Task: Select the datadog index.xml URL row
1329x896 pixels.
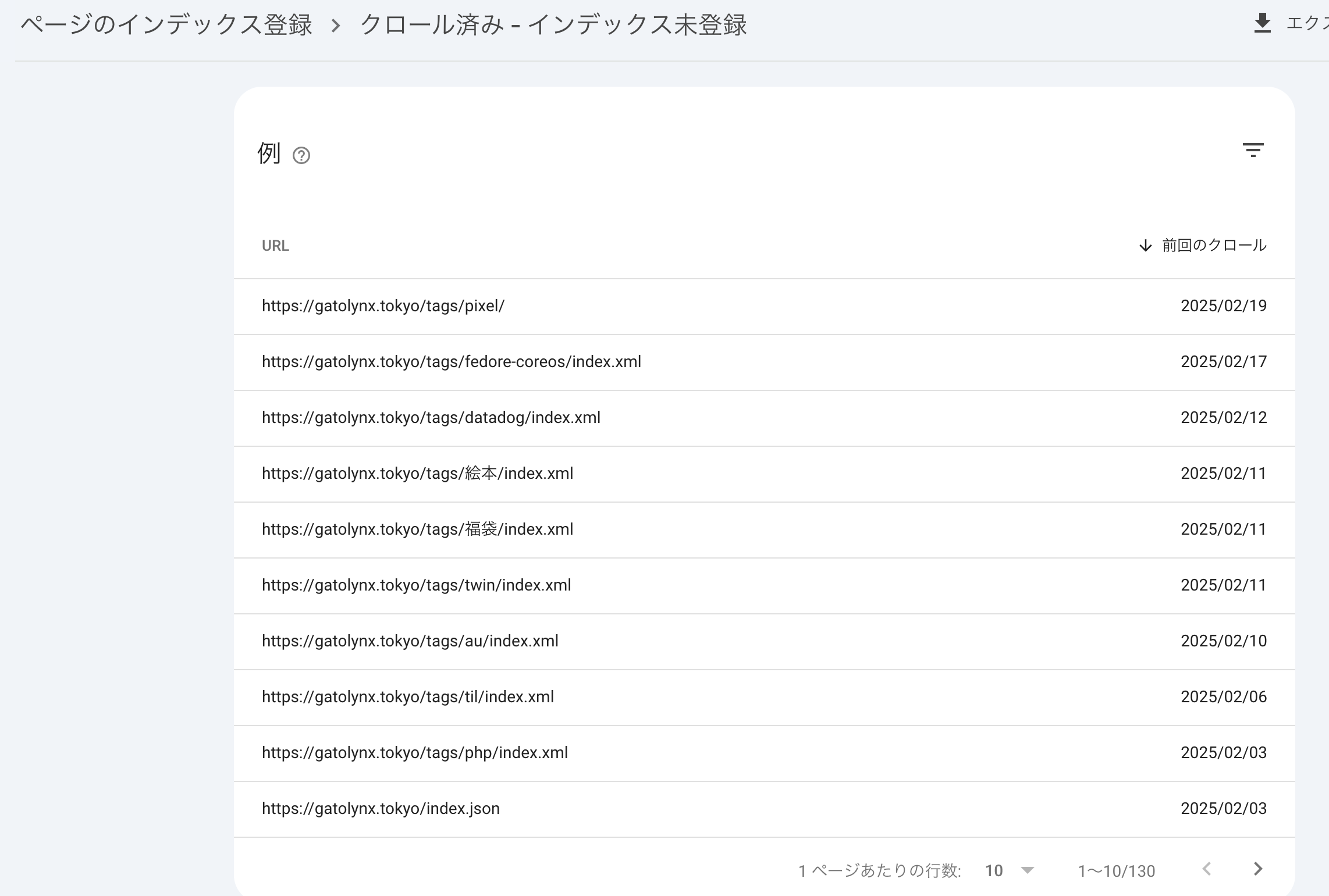Action: (x=431, y=418)
